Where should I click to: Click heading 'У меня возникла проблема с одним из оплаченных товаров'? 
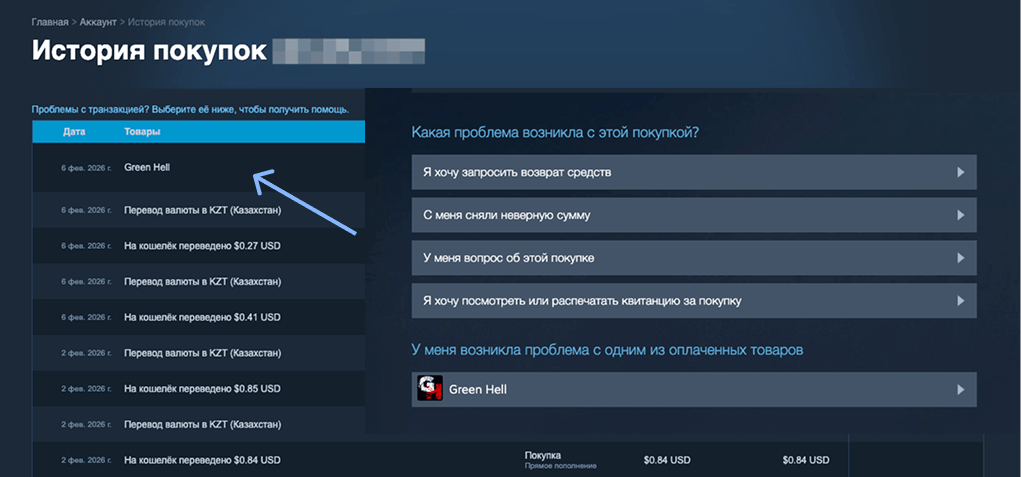pyautogui.click(x=608, y=350)
